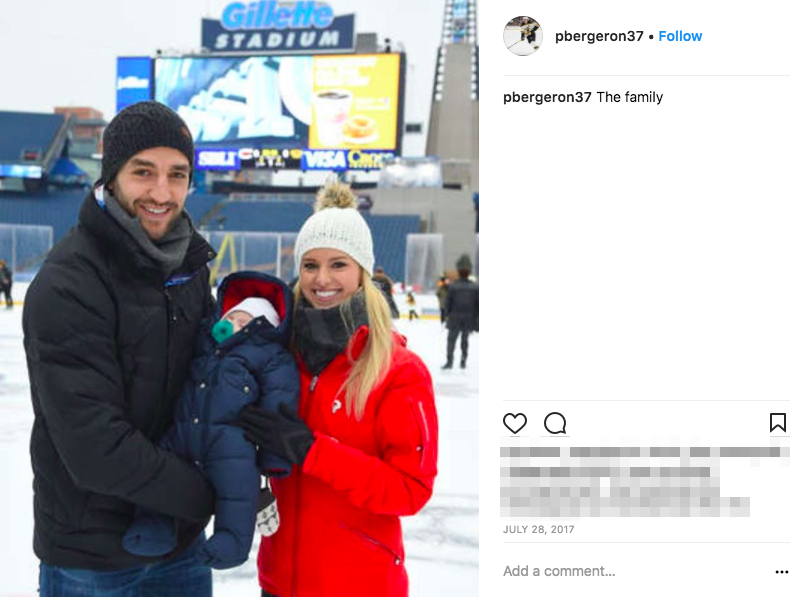Click the Follow link next to pbergeron37

tap(680, 36)
